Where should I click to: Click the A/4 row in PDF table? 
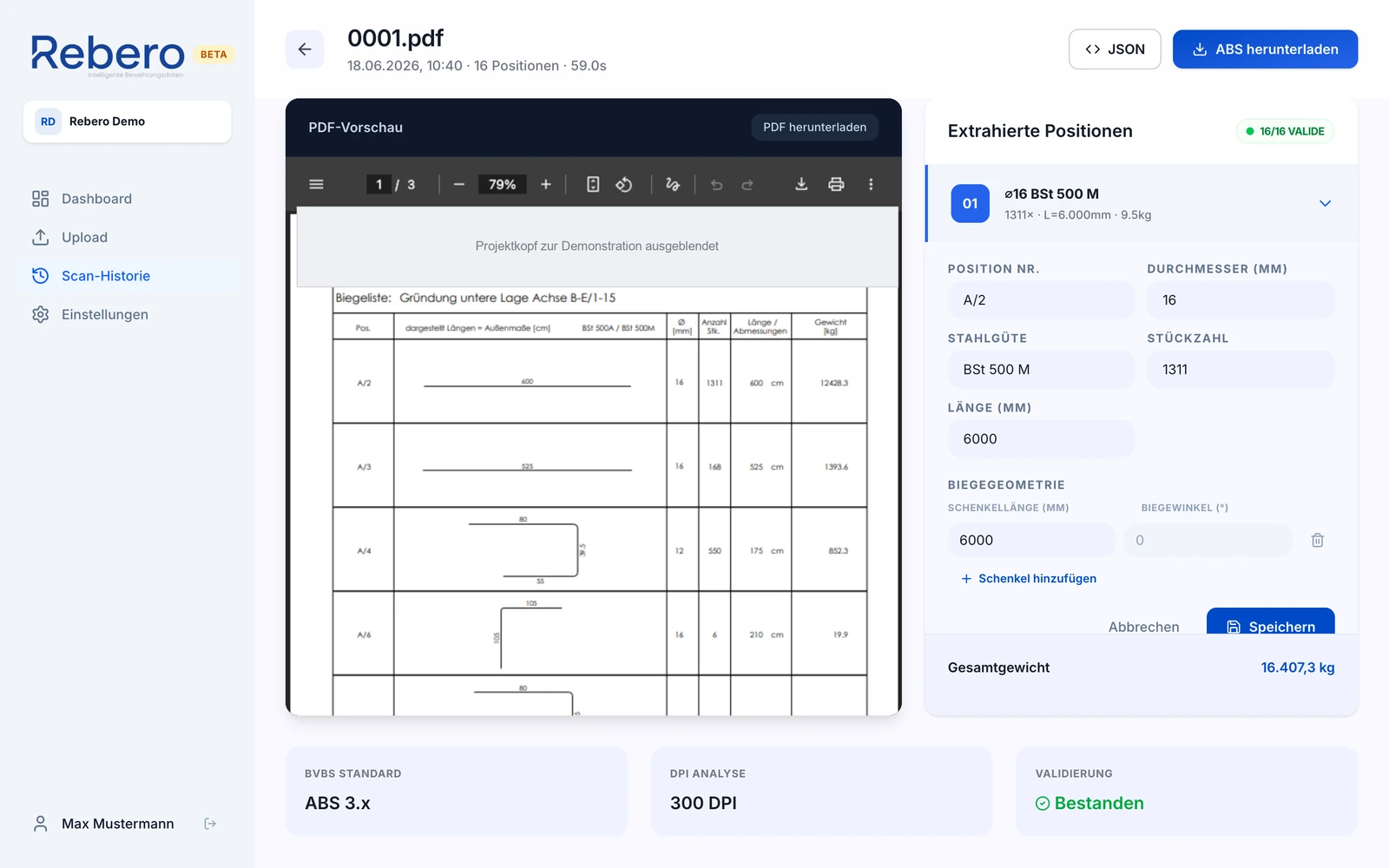(599, 550)
